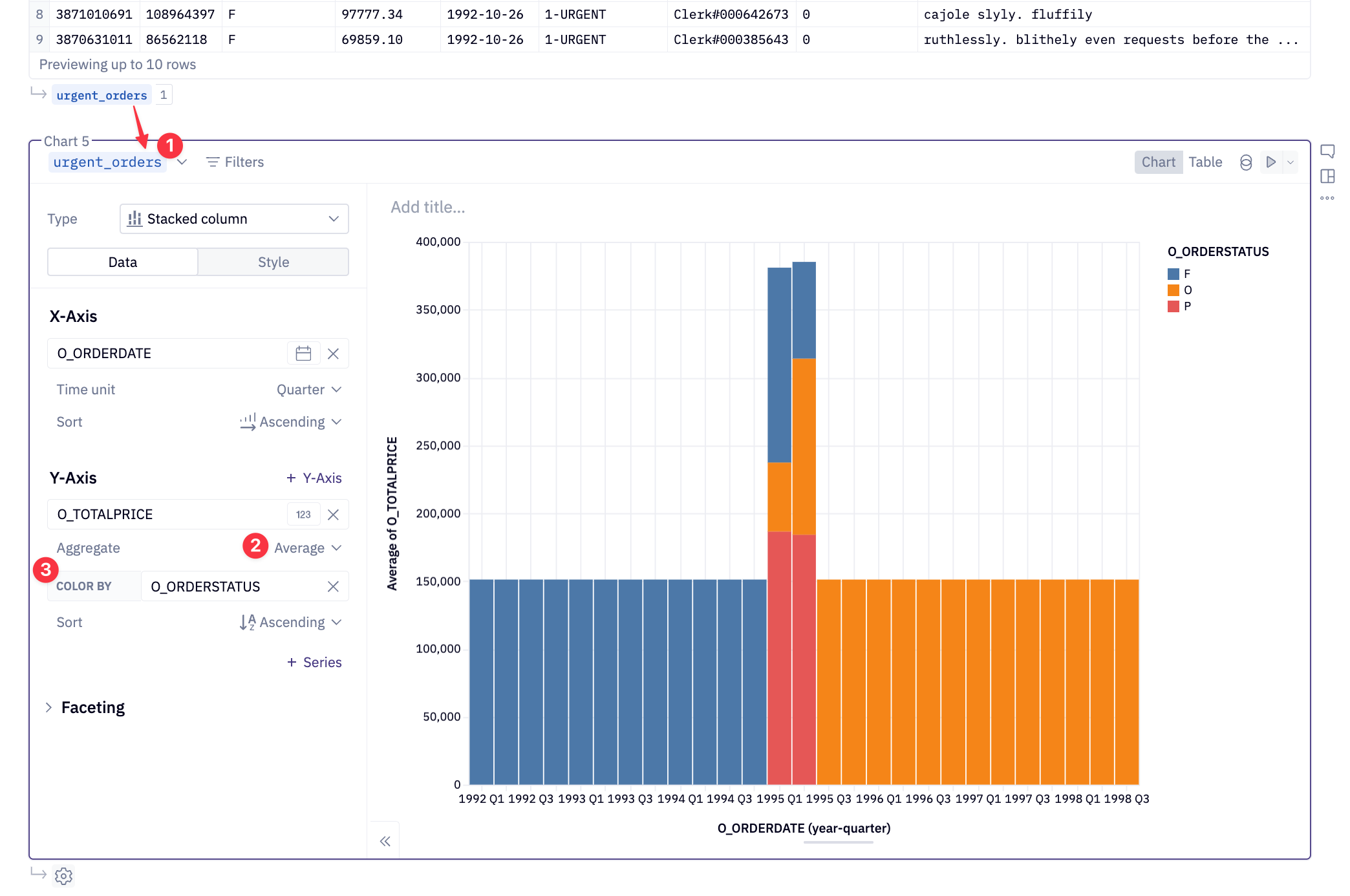Switch to Table view
The height and width of the screenshot is (896, 1350).
(x=1205, y=162)
